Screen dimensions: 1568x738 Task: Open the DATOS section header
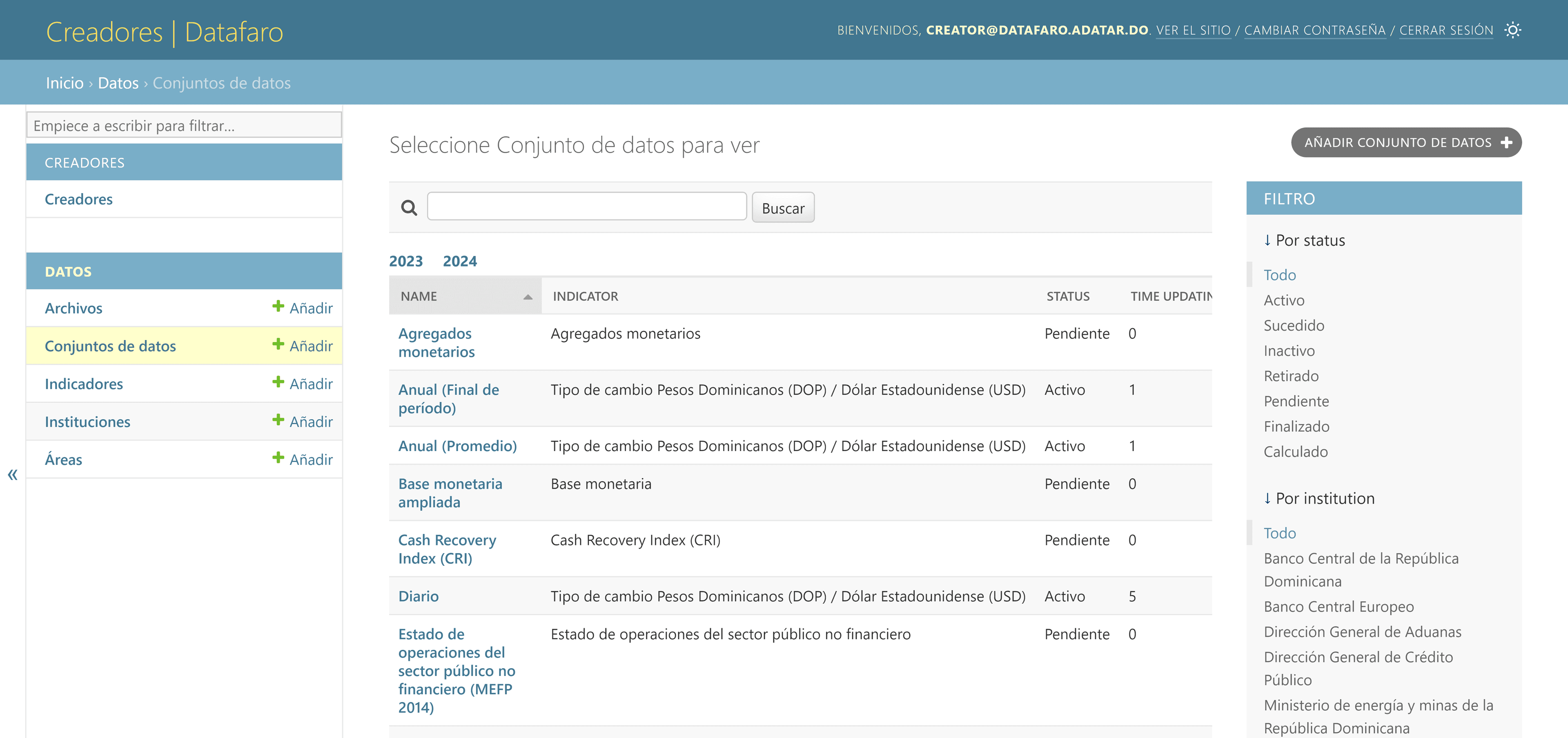(68, 272)
